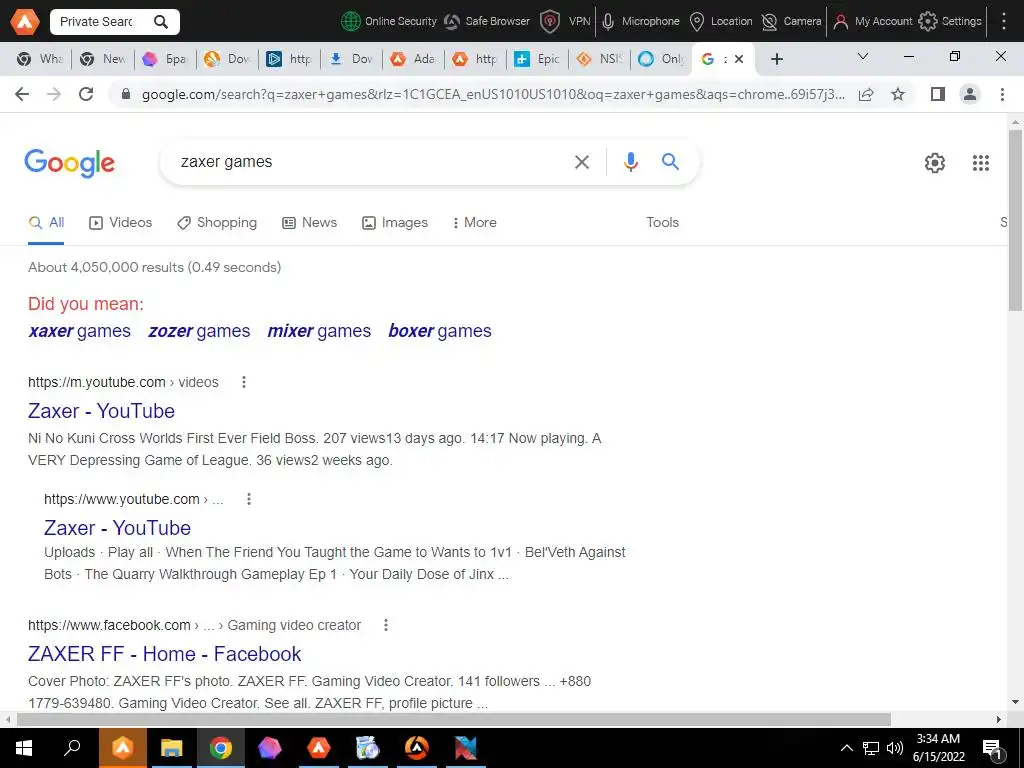1024x768 pixels.
Task: Open Online Security from top toolbar
Action: click(389, 22)
